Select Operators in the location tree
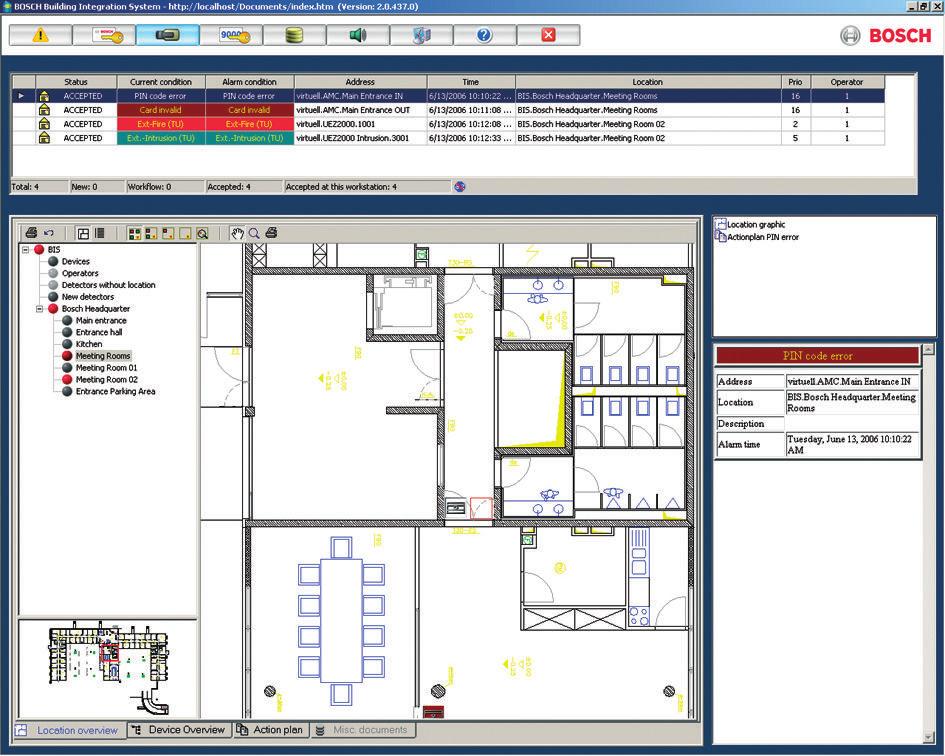Image resolution: width=945 pixels, height=756 pixels. tap(80, 273)
